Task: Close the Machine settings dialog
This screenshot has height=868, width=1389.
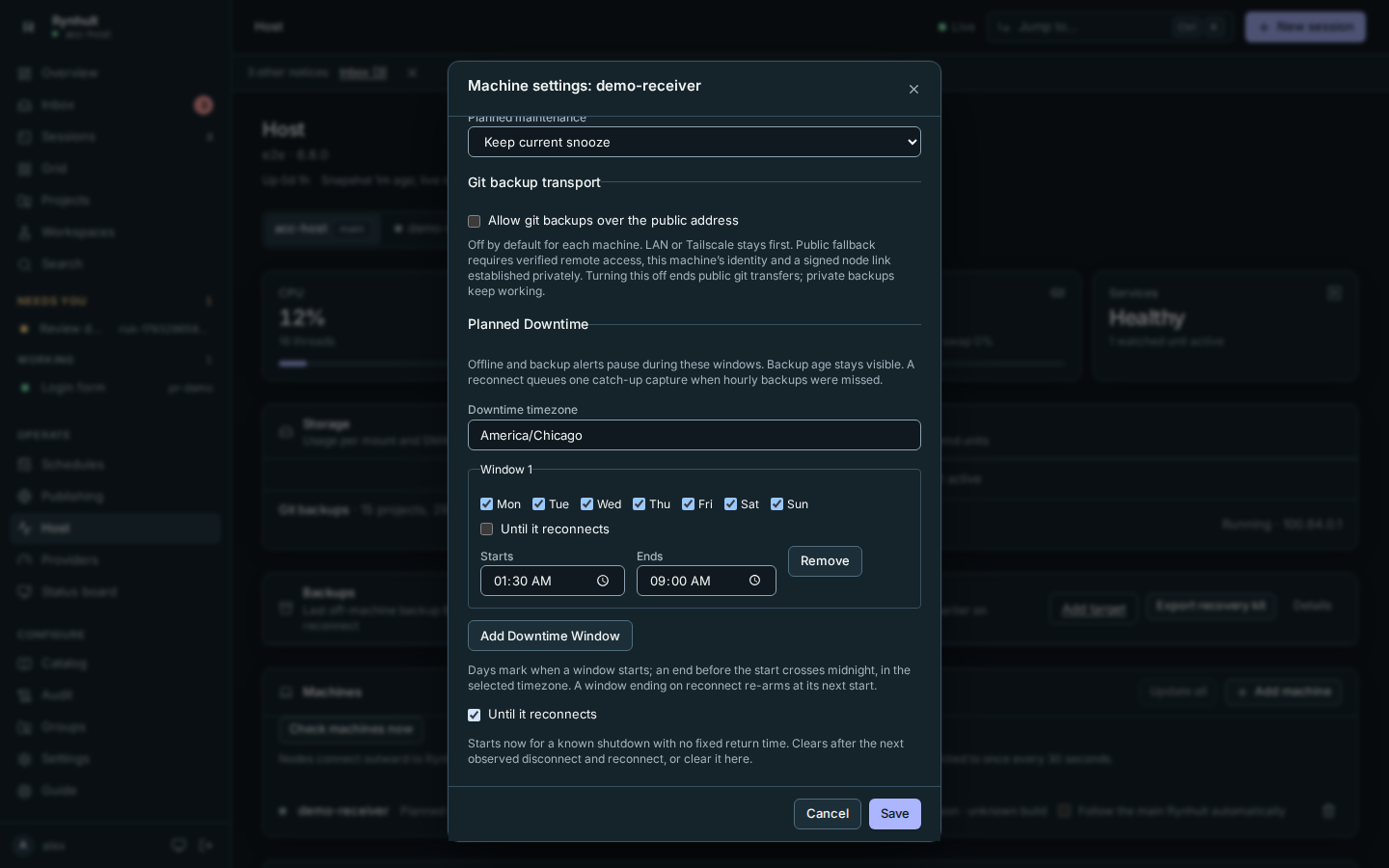Action: click(x=913, y=89)
